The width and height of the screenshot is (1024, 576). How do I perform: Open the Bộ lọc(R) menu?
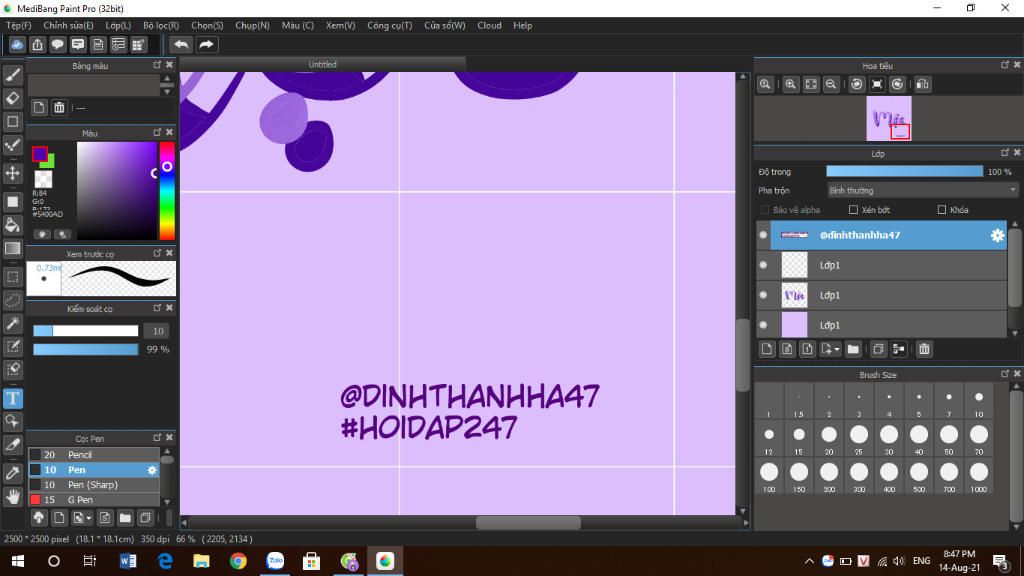[161, 25]
